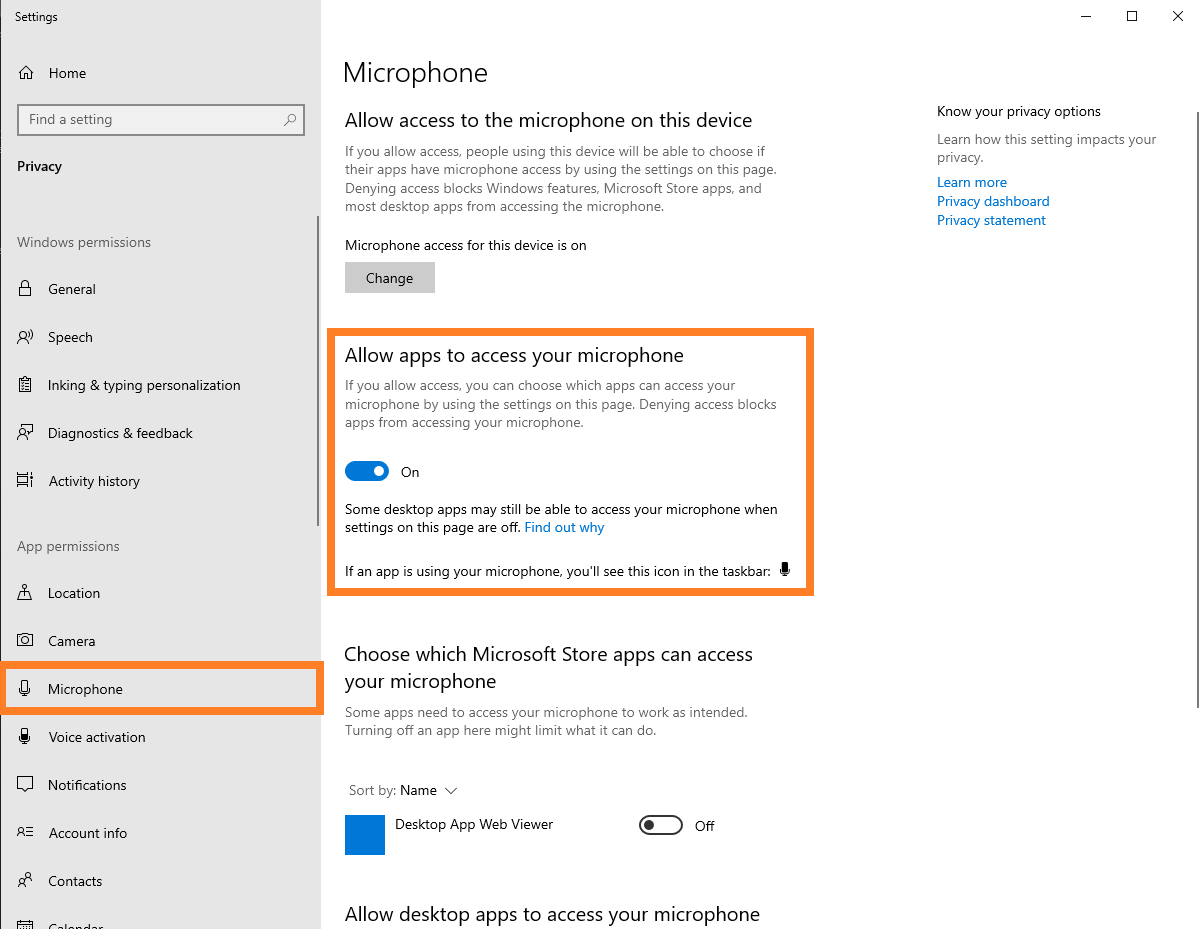Open the Privacy statement link
Screen dimensions: 1200x929
coord(991,220)
